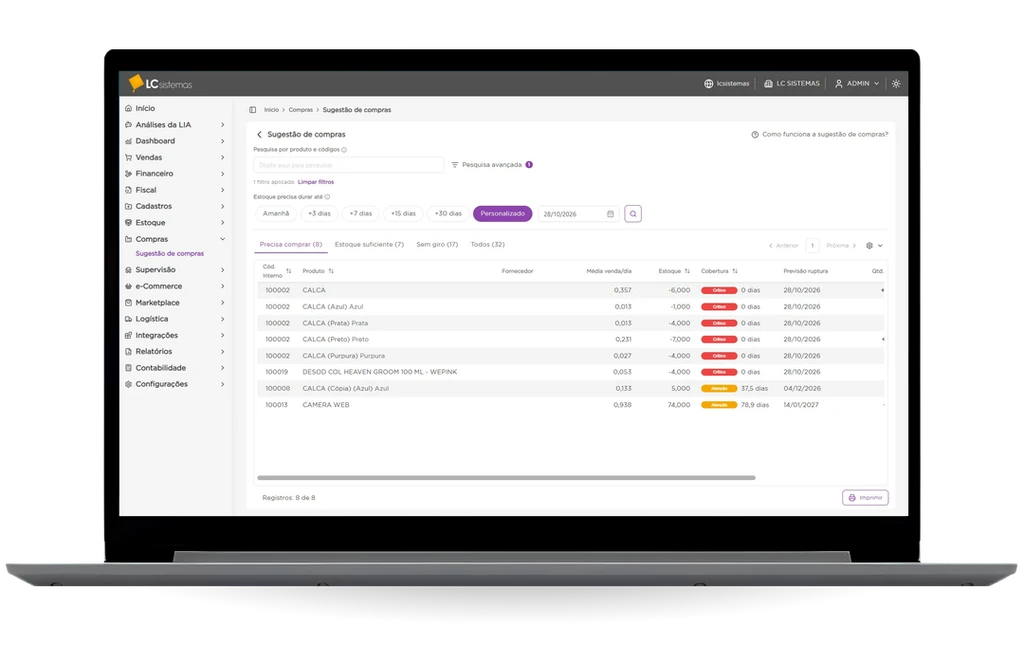Click the Imprimir button
Viewport: 1024px width, 664px height.
pyautogui.click(x=865, y=498)
